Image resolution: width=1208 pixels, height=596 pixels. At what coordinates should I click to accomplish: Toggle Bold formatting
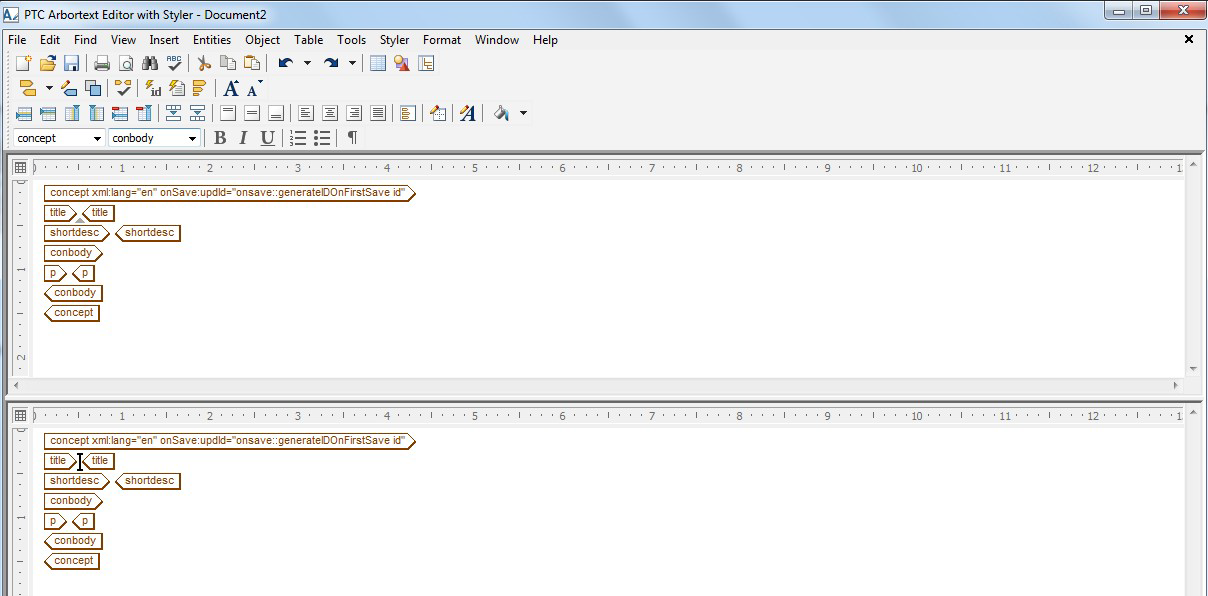click(220, 138)
